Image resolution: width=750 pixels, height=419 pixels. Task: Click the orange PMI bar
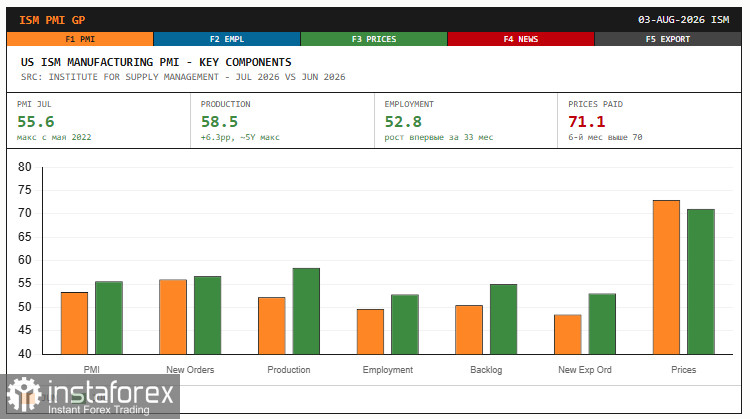(75, 323)
